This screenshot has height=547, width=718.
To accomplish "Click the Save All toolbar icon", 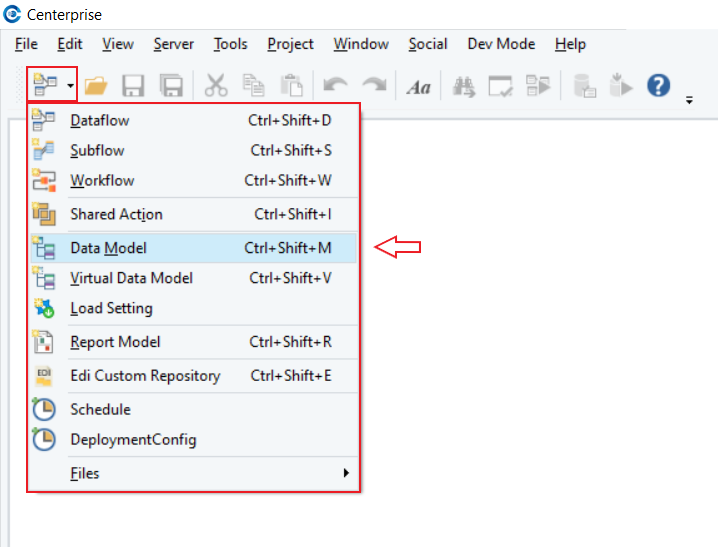I will 171,86.
